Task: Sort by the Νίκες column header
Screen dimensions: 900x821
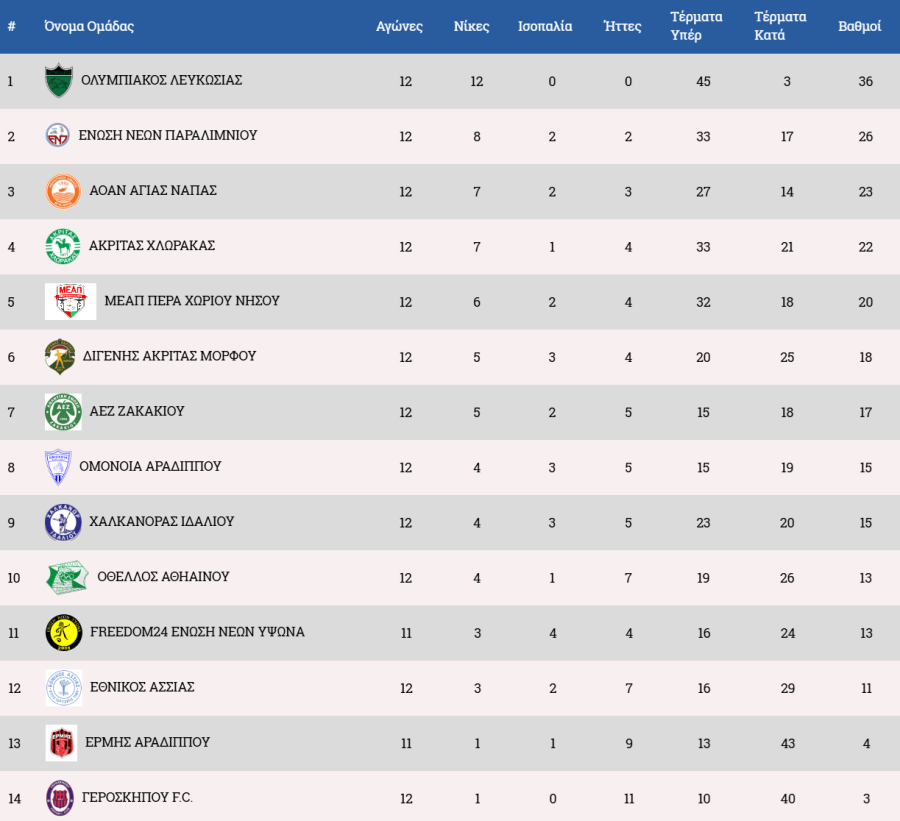Action: coord(471,26)
